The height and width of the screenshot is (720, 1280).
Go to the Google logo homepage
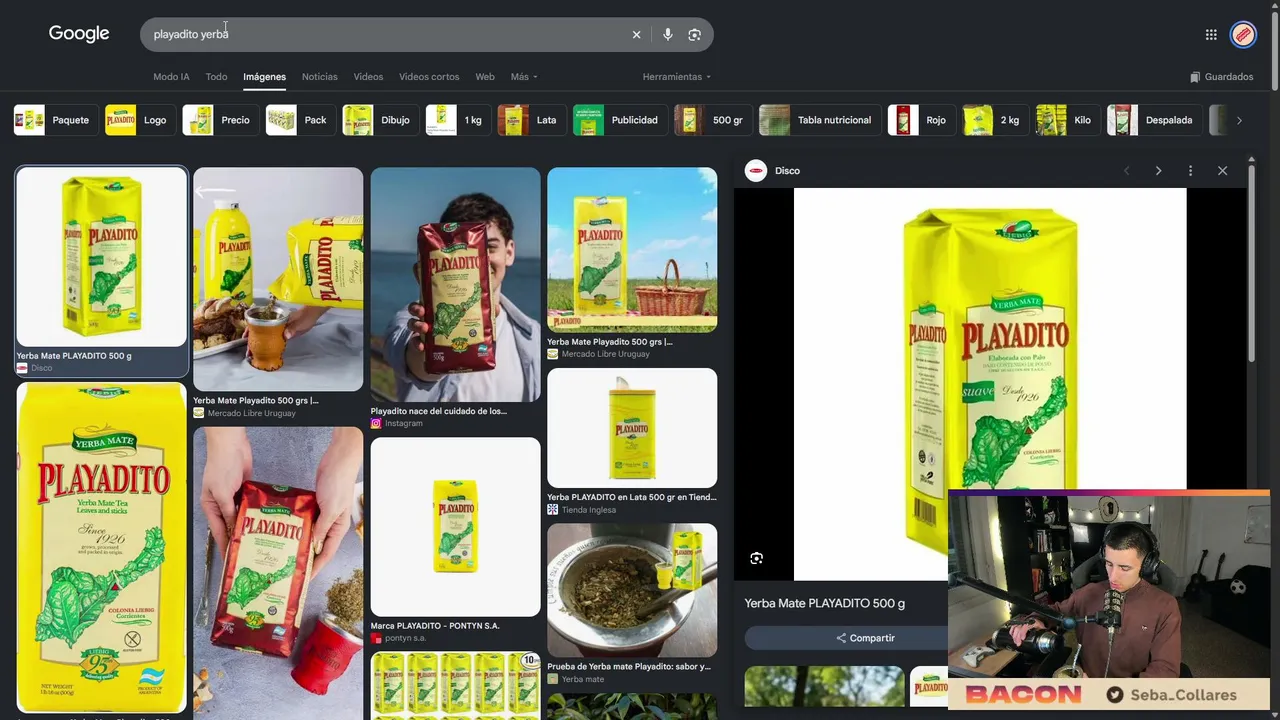coord(79,34)
